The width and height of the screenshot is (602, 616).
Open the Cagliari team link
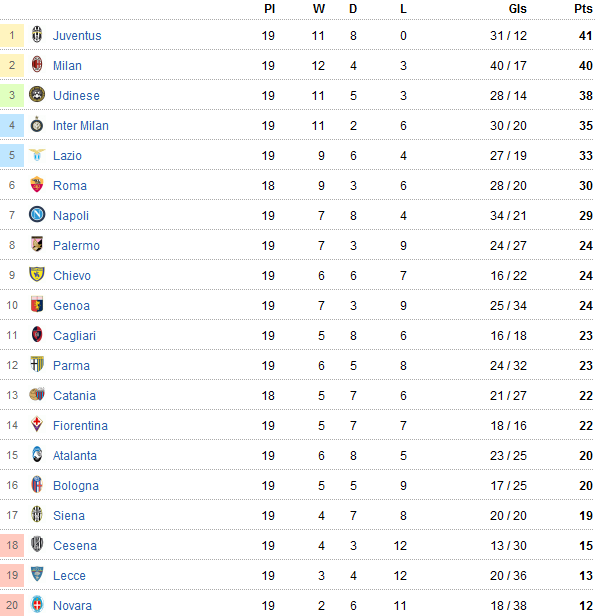tap(74, 336)
